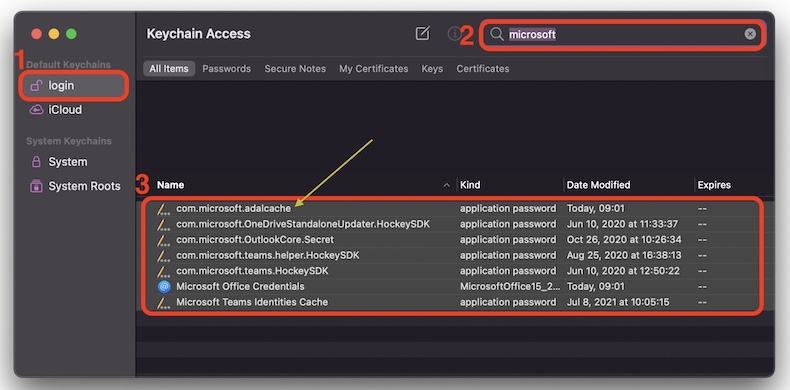
Task: Clear the search field with X icon
Action: click(750, 34)
